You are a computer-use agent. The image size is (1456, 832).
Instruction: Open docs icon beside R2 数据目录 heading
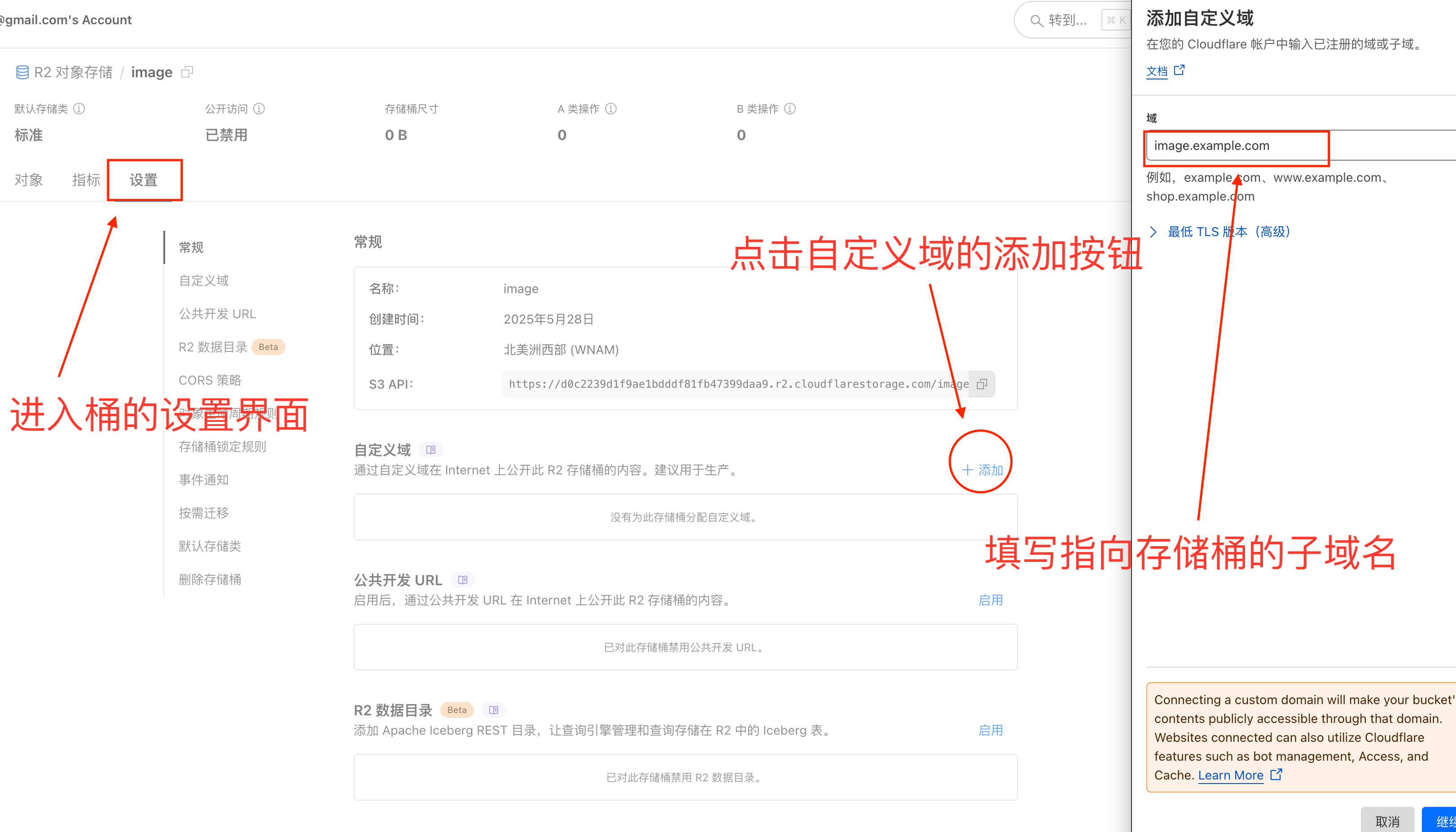coord(494,710)
